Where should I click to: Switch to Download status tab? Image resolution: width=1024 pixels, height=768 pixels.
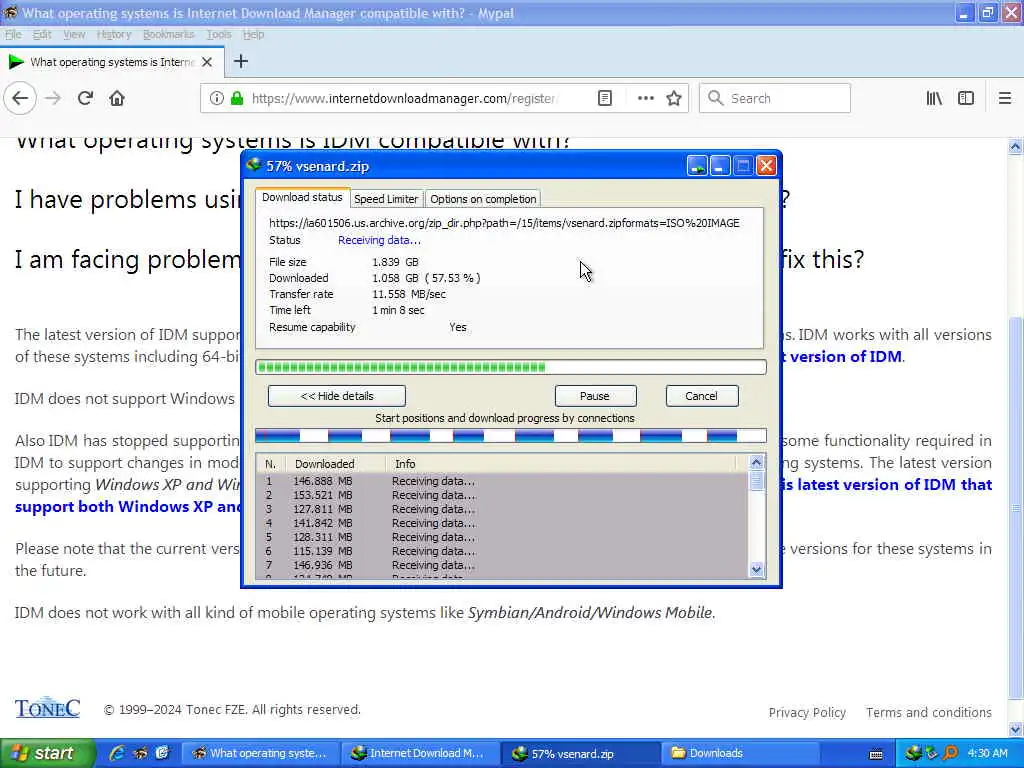coord(302,197)
